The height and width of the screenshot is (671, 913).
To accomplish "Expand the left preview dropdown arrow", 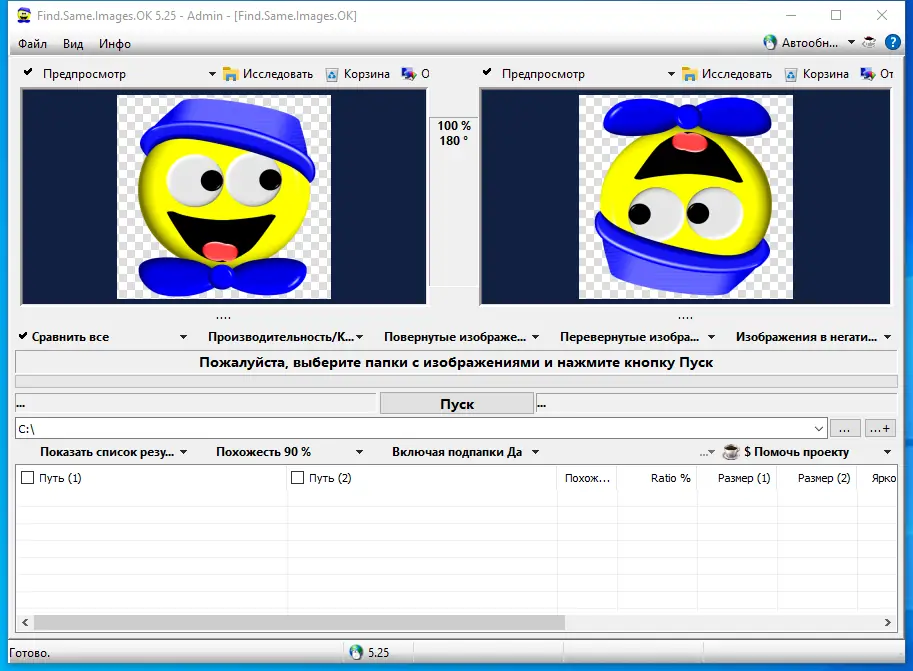I will pyautogui.click(x=212, y=74).
